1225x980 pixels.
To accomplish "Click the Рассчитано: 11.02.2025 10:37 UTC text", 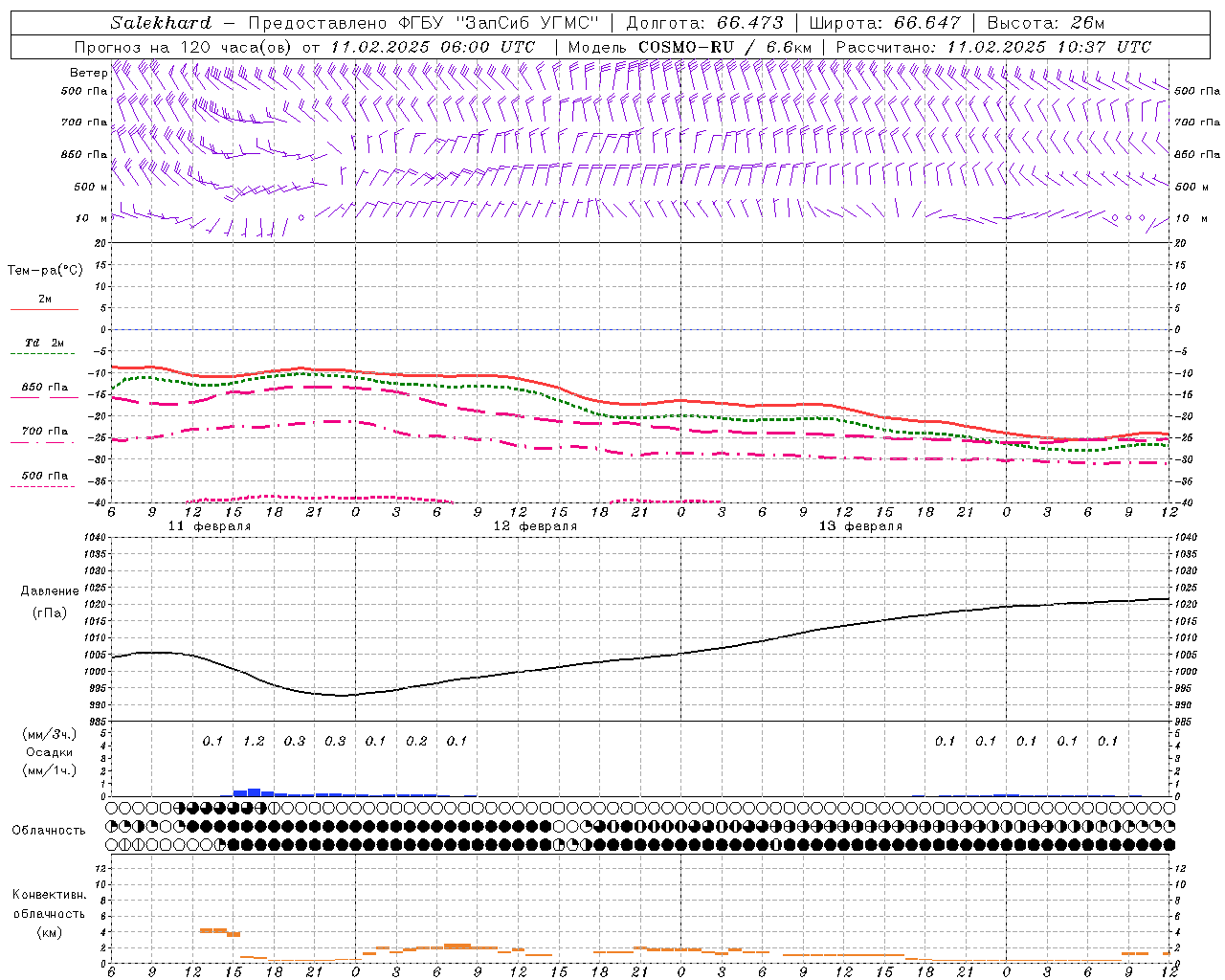I will pyautogui.click(x=993, y=47).
